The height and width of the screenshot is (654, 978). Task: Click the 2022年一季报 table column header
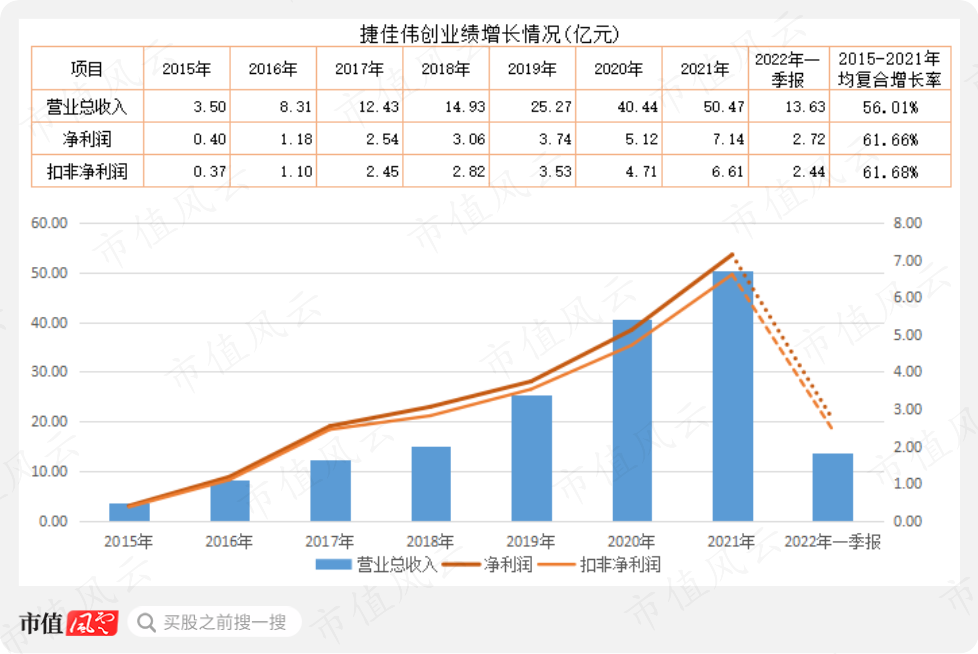click(x=788, y=69)
